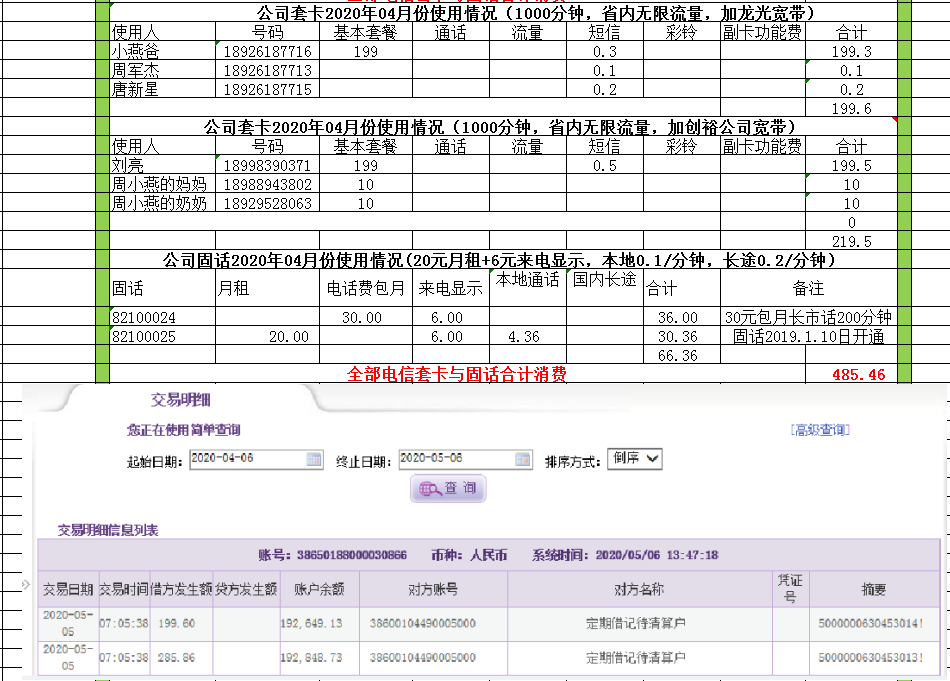
Task: Open the 高级查询 advanced query link
Action: [820, 430]
